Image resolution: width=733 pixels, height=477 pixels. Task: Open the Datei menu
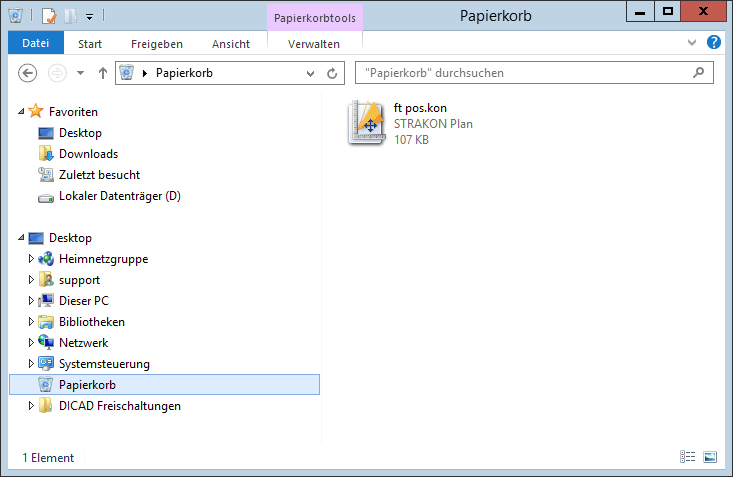36,43
